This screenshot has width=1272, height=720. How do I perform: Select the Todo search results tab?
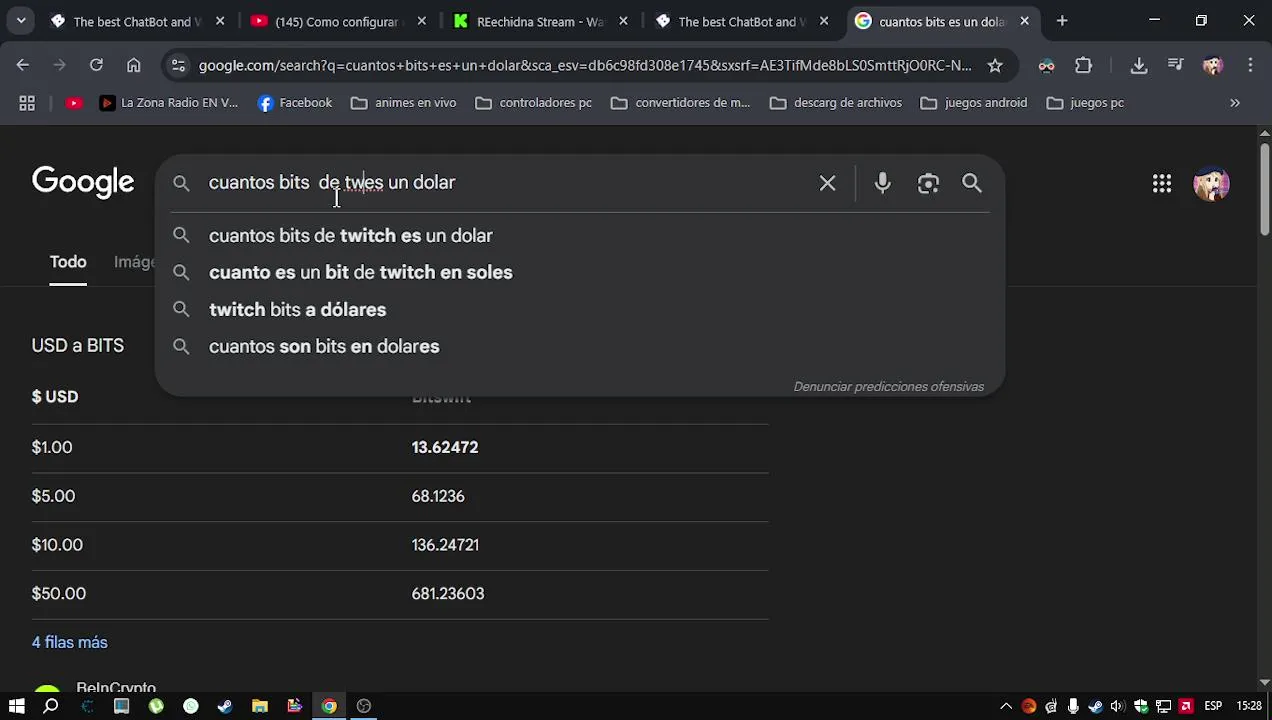68,262
